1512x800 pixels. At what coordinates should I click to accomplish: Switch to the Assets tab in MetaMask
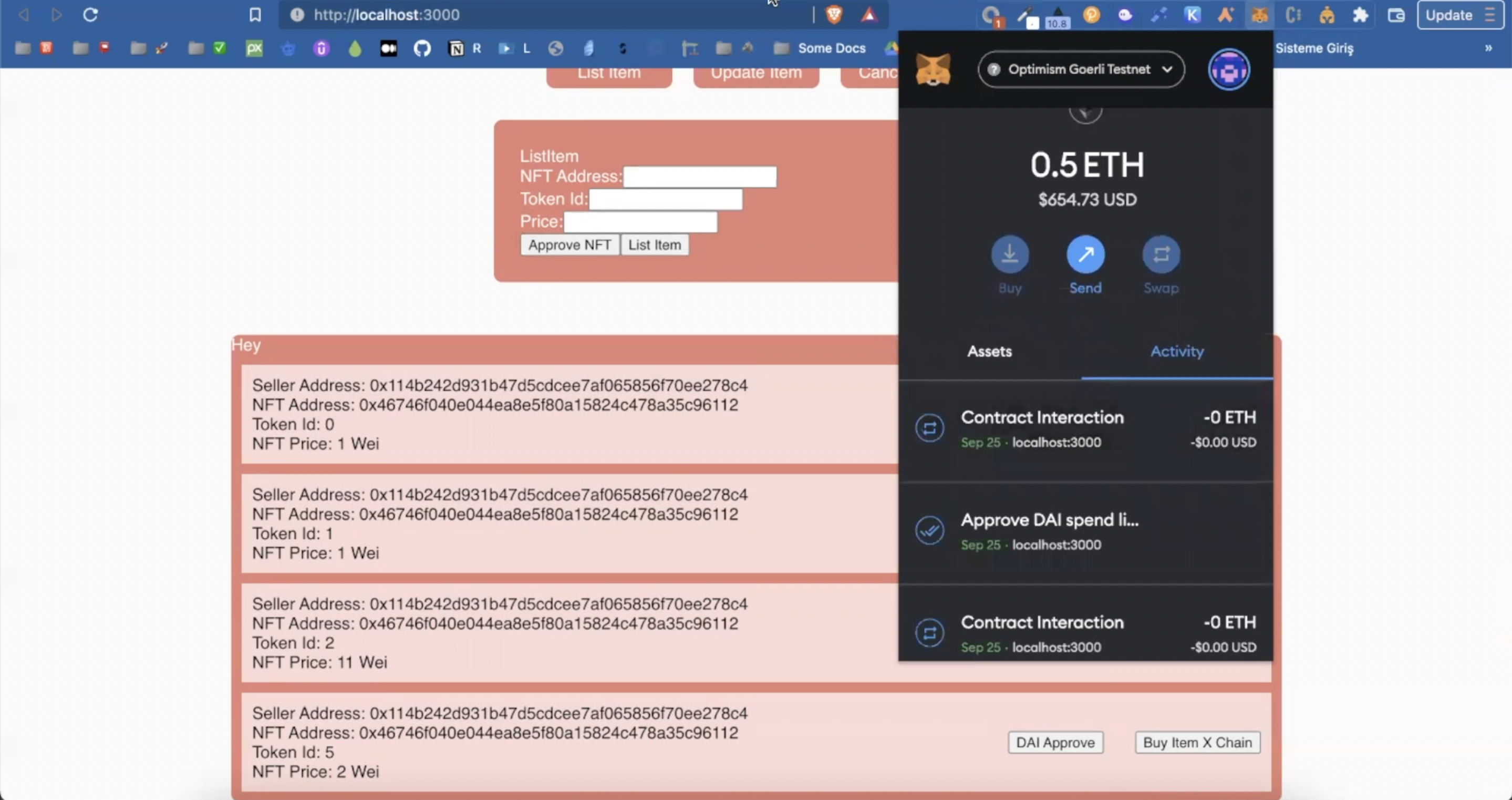pos(989,351)
